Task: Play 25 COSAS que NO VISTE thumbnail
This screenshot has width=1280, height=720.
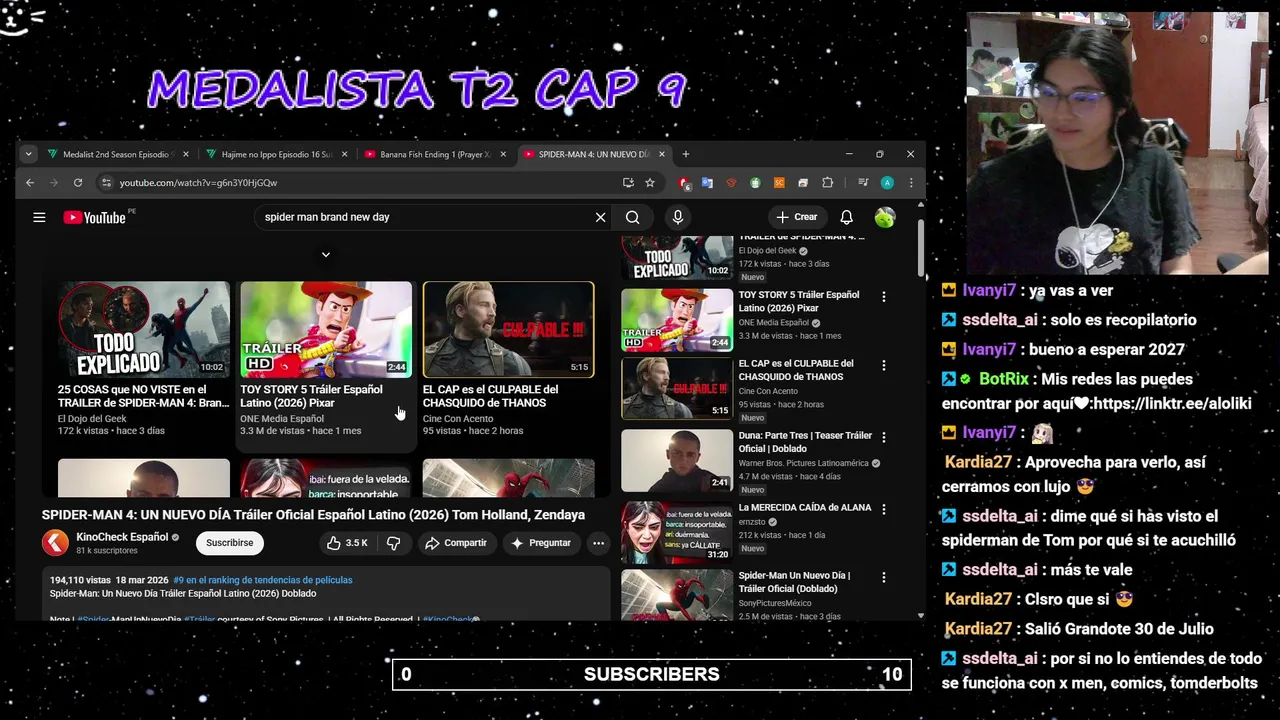Action: 143,329
